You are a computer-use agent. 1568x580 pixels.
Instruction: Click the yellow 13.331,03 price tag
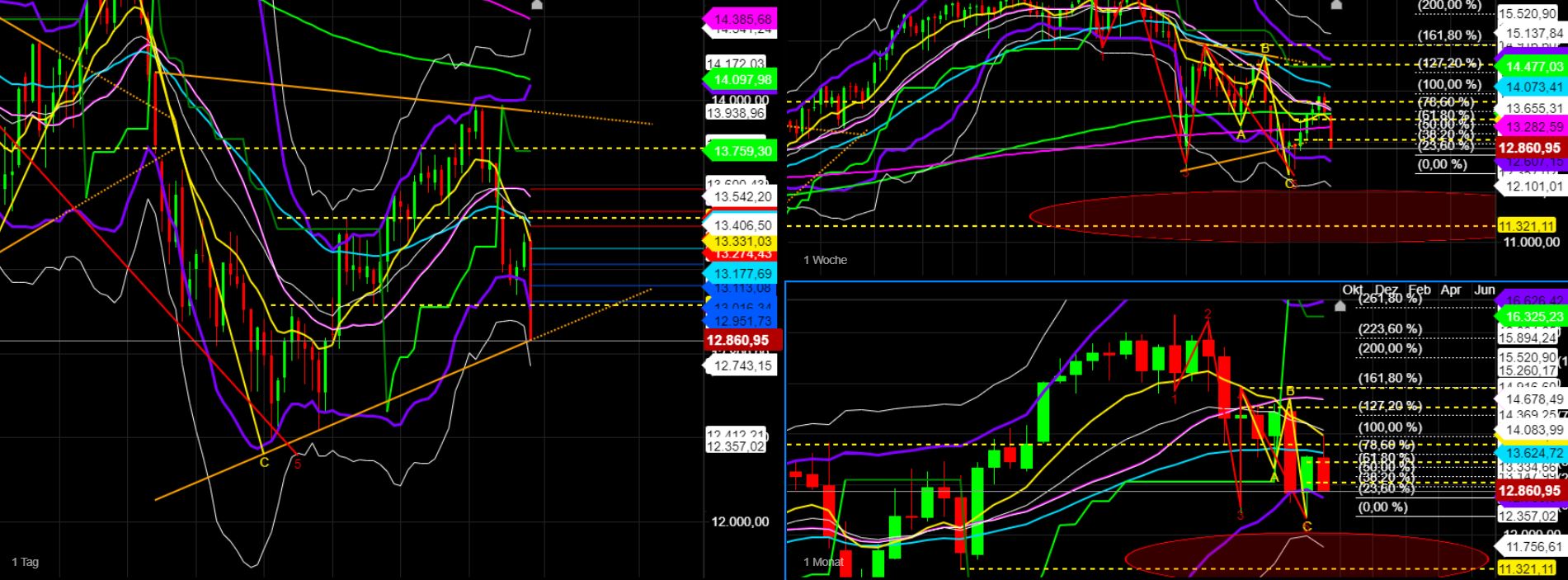(738, 241)
